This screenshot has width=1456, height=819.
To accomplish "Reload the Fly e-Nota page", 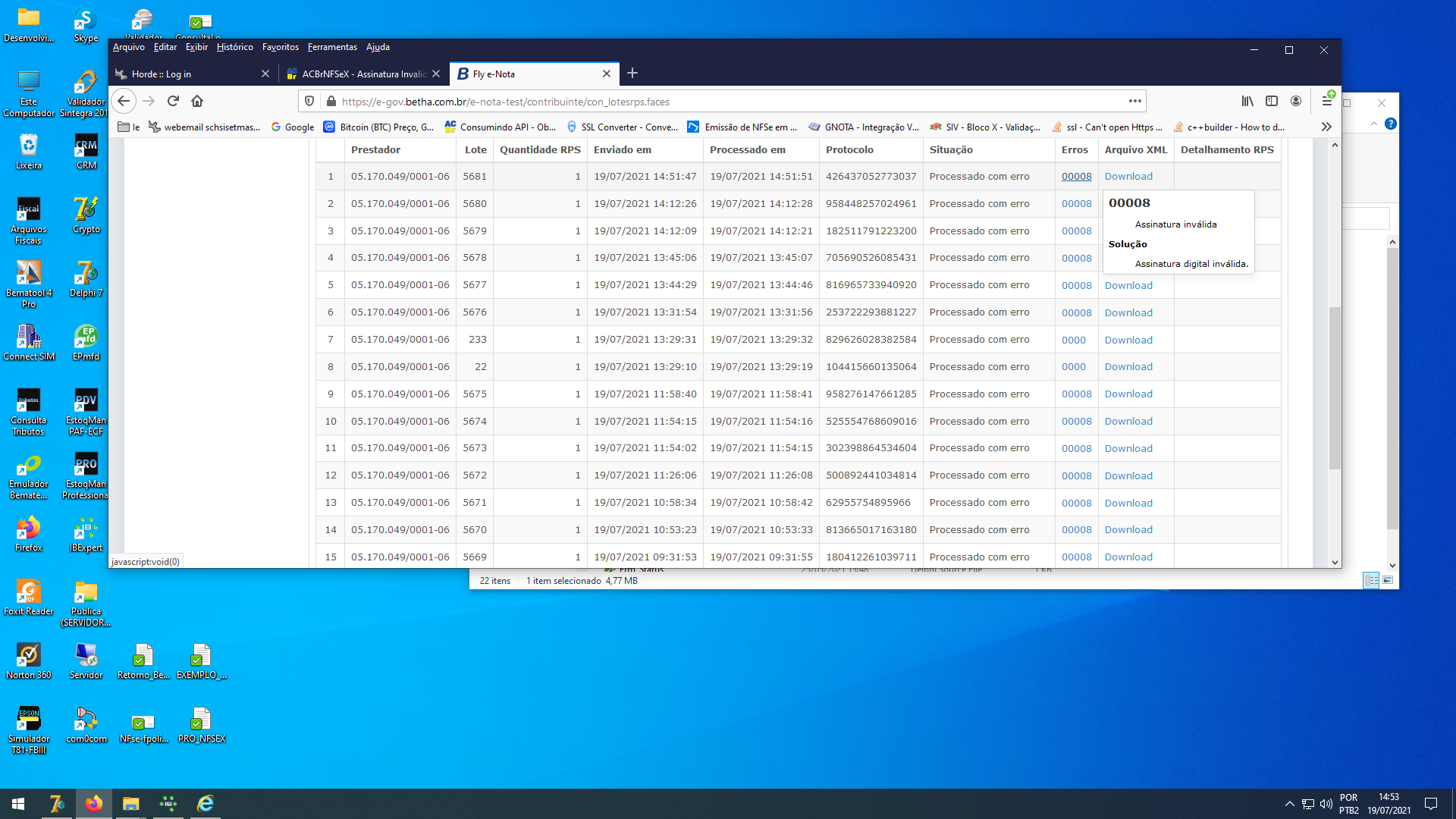I will pos(173,101).
